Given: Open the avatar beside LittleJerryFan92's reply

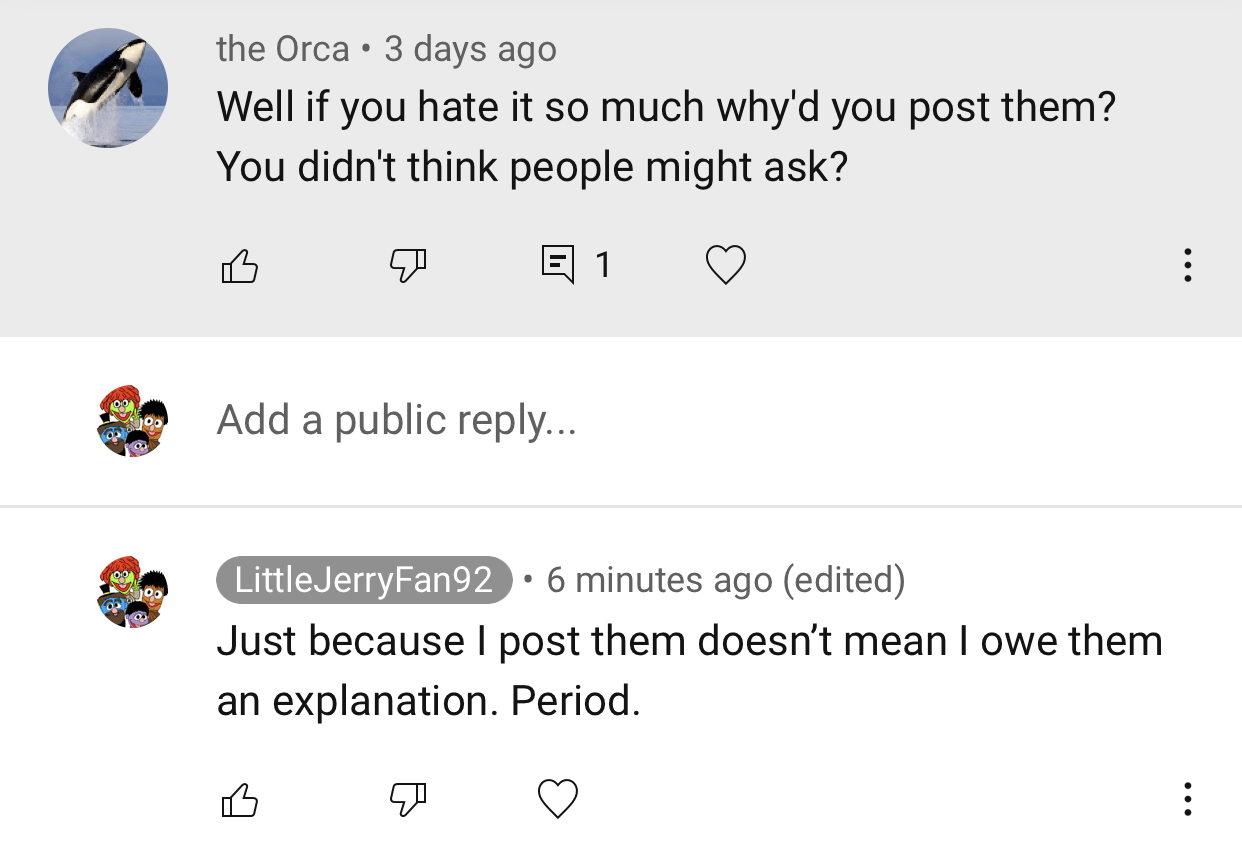Looking at the screenshot, I should [133, 592].
